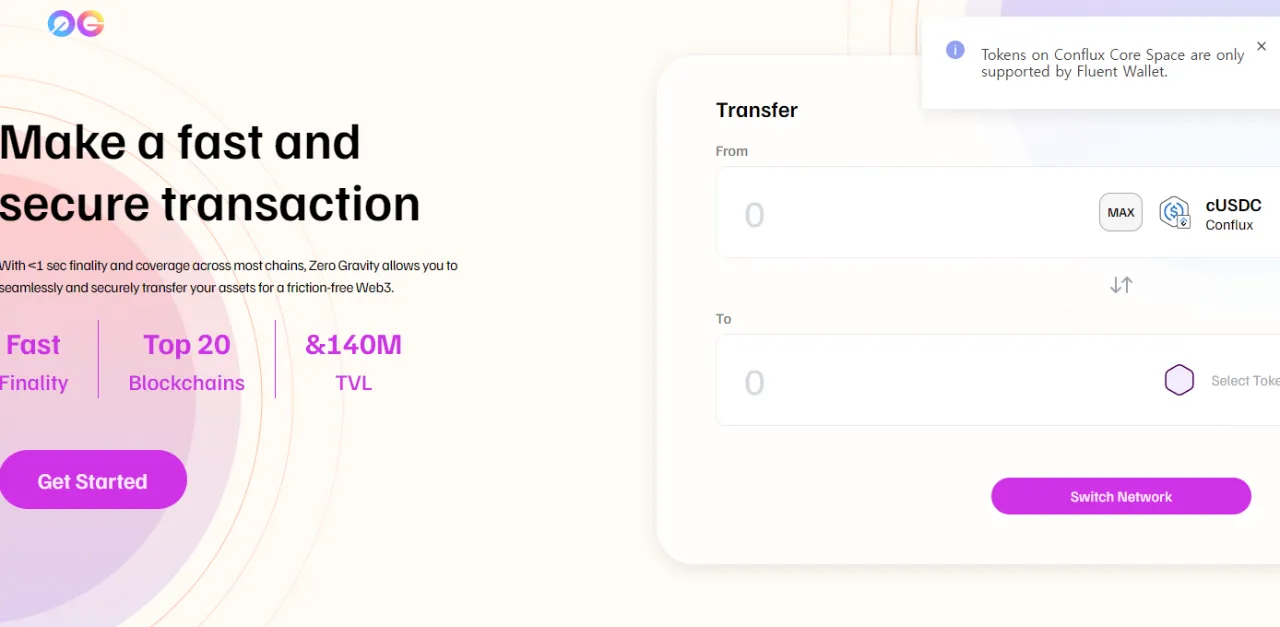
Task: Click the Zero Gravity logo
Action: point(76,24)
